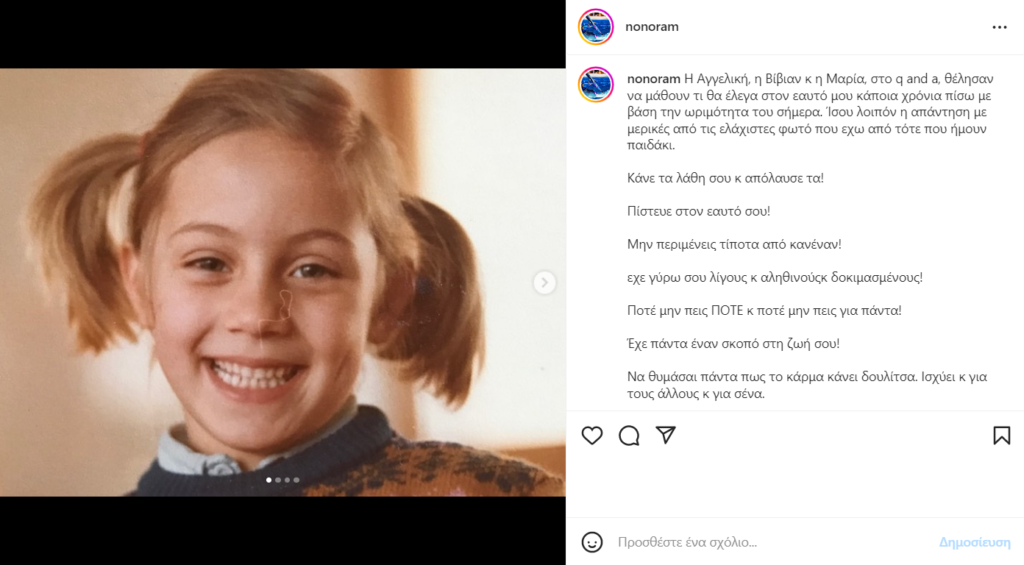Click the caption line 'Έχε πάντα έναν σκοπό στη ζωή σου!'
The height and width of the screenshot is (565, 1024).
(x=733, y=344)
